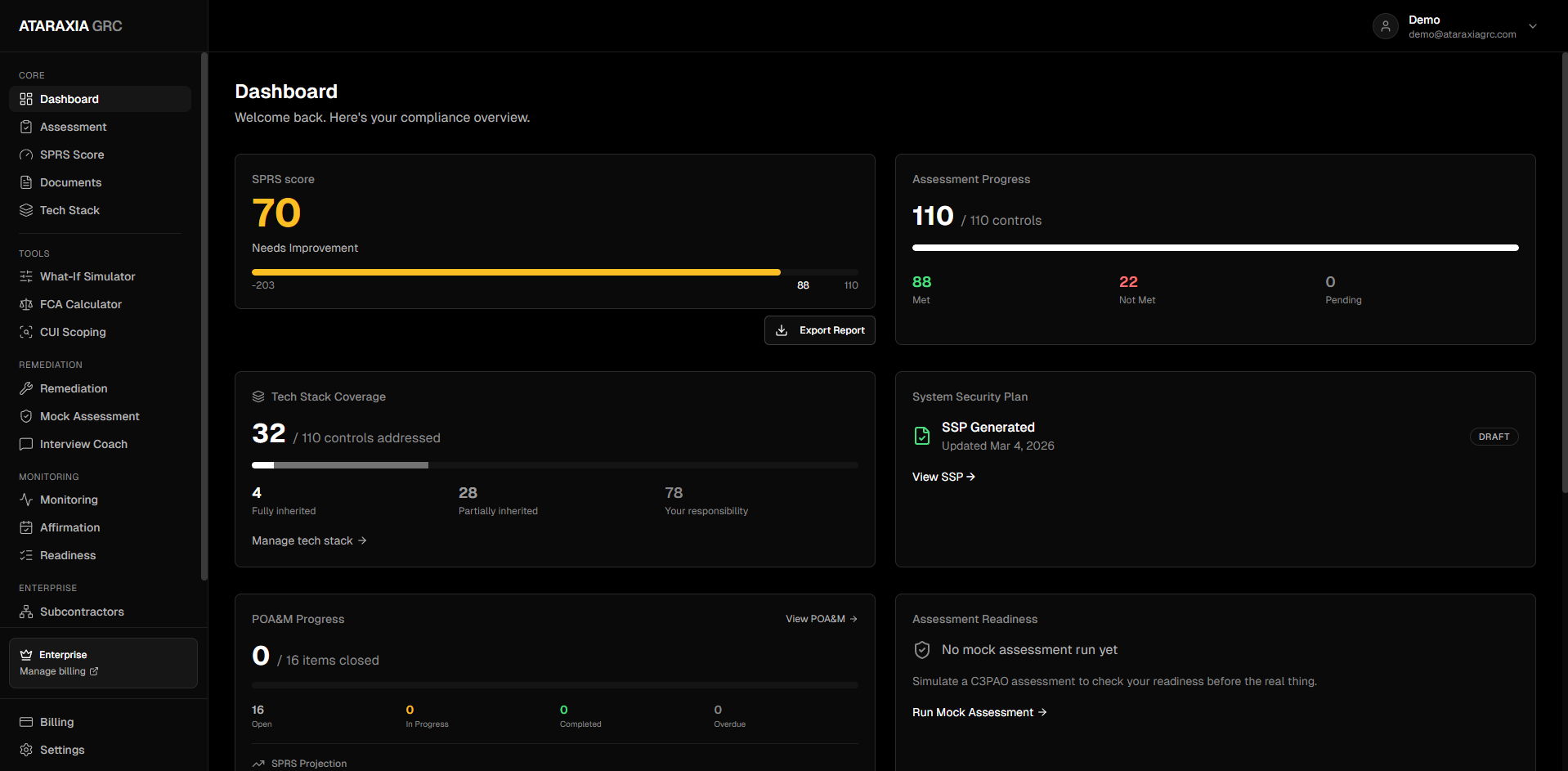Start Run Mock Assessment link
The width and height of the screenshot is (1568, 771).
tap(979, 712)
